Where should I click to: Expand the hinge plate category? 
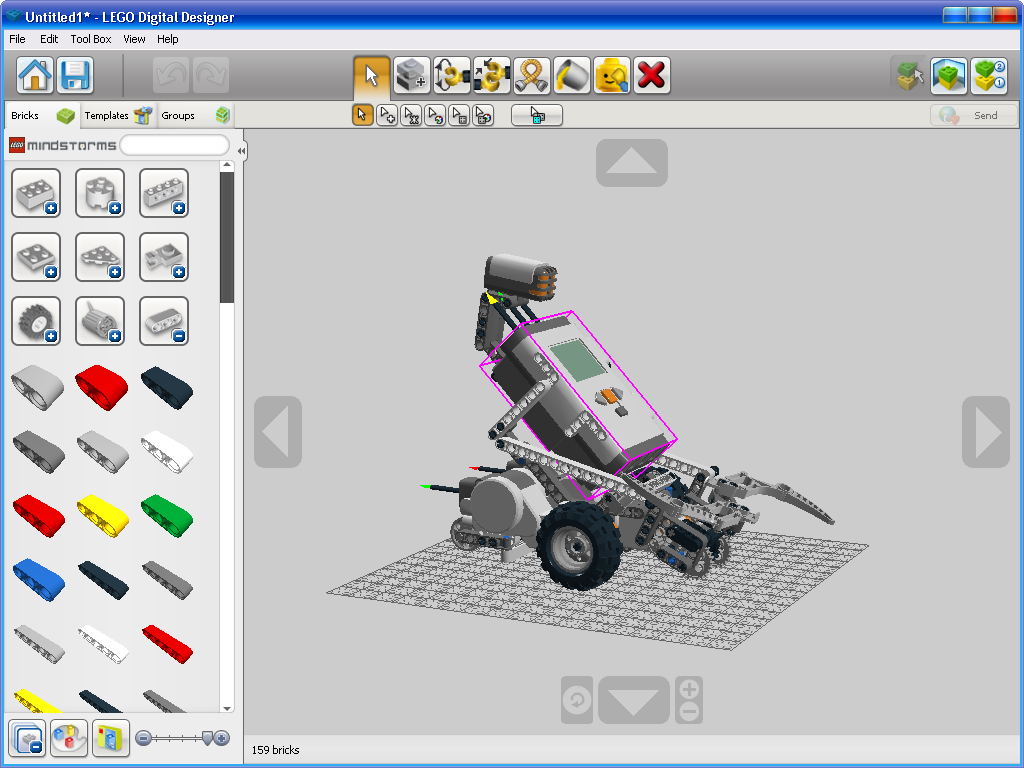[164, 257]
